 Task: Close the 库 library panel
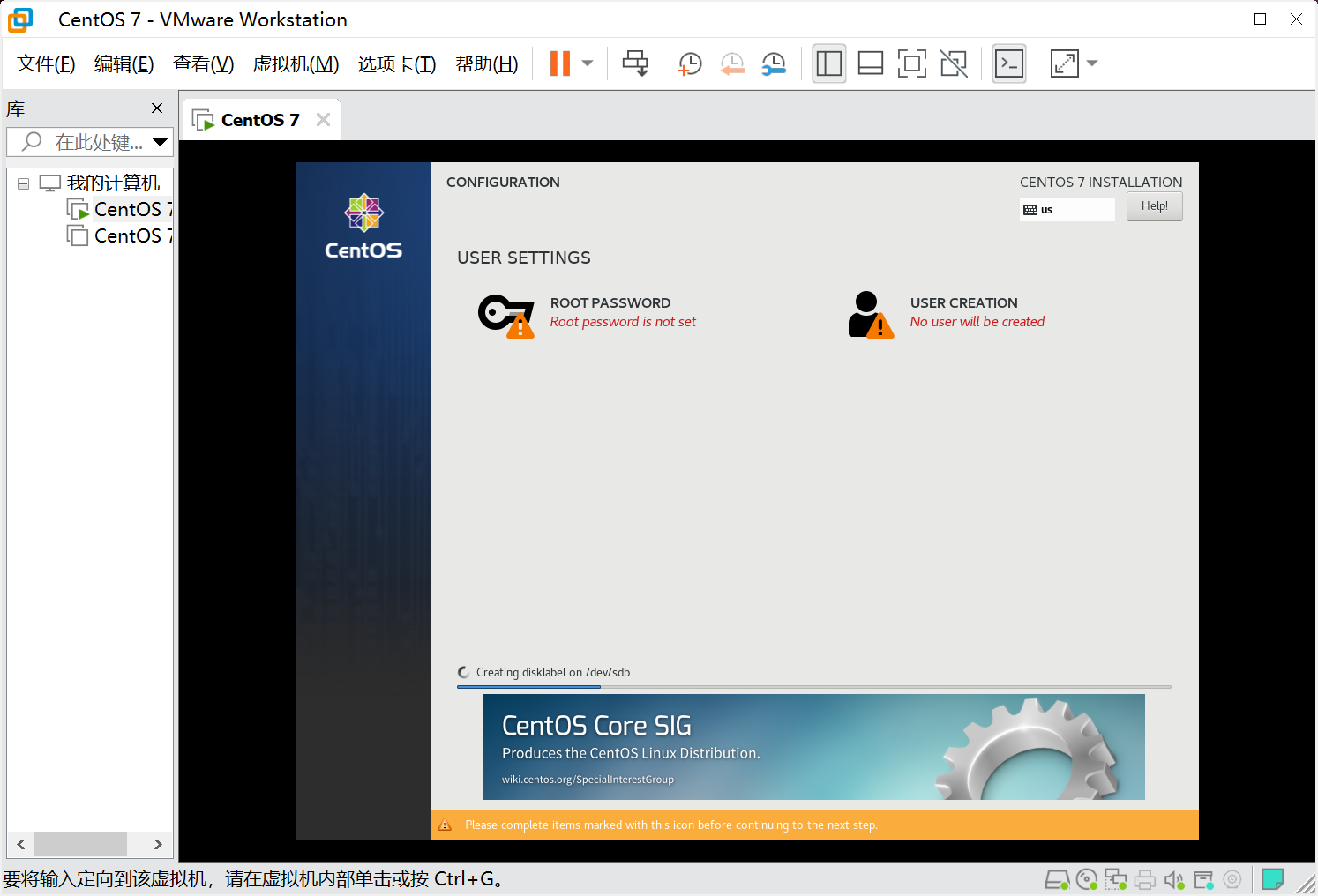tap(157, 108)
